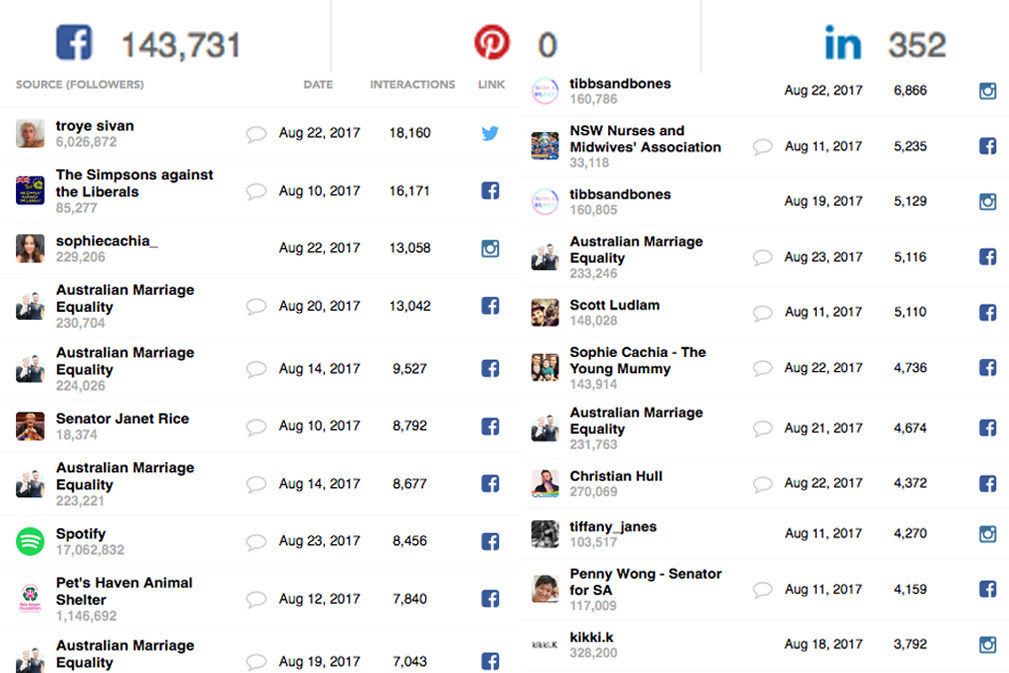Viewport: 1009px width, 673px height.
Task: Click comment bubble in the Scott Ludlam row
Action: coord(763,313)
